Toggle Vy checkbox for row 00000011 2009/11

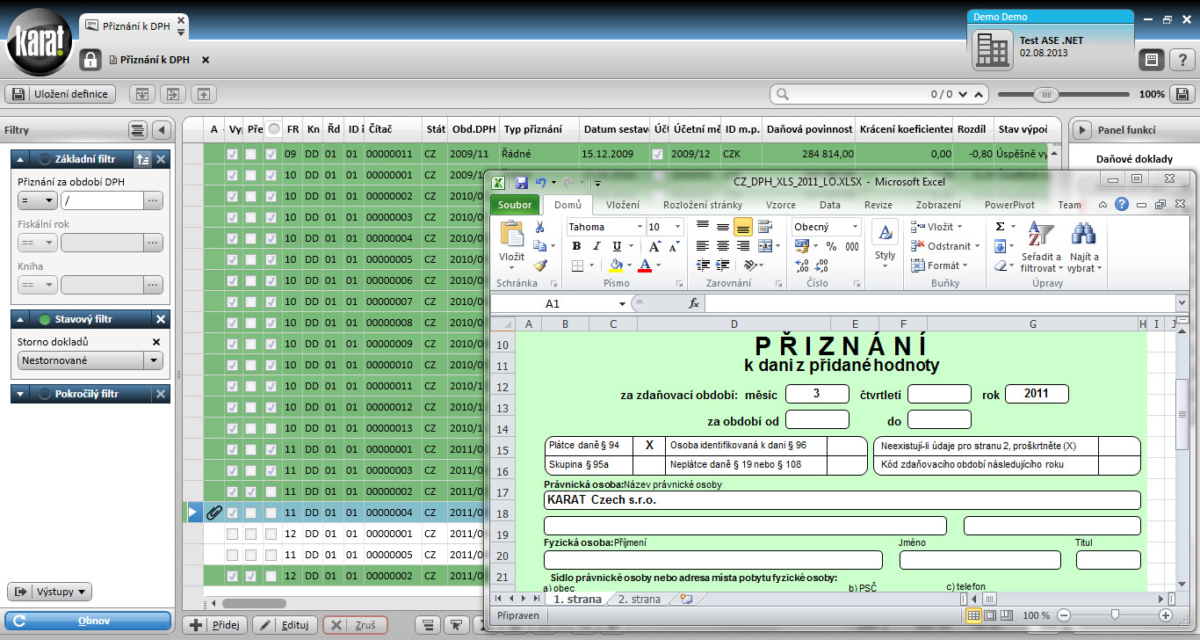point(232,155)
